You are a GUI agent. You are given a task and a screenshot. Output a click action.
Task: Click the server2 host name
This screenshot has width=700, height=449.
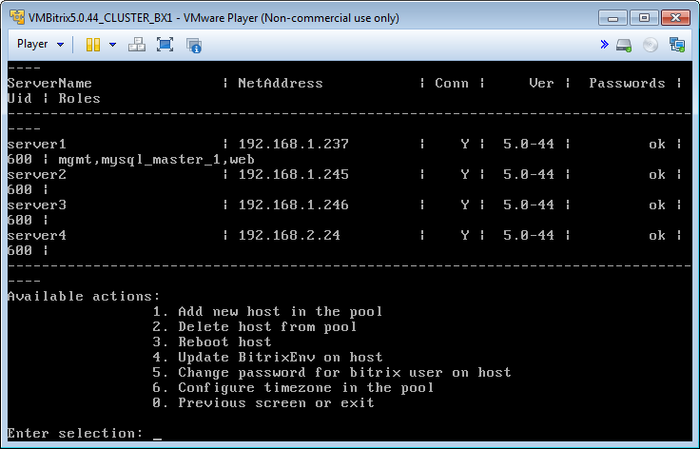tap(37, 175)
